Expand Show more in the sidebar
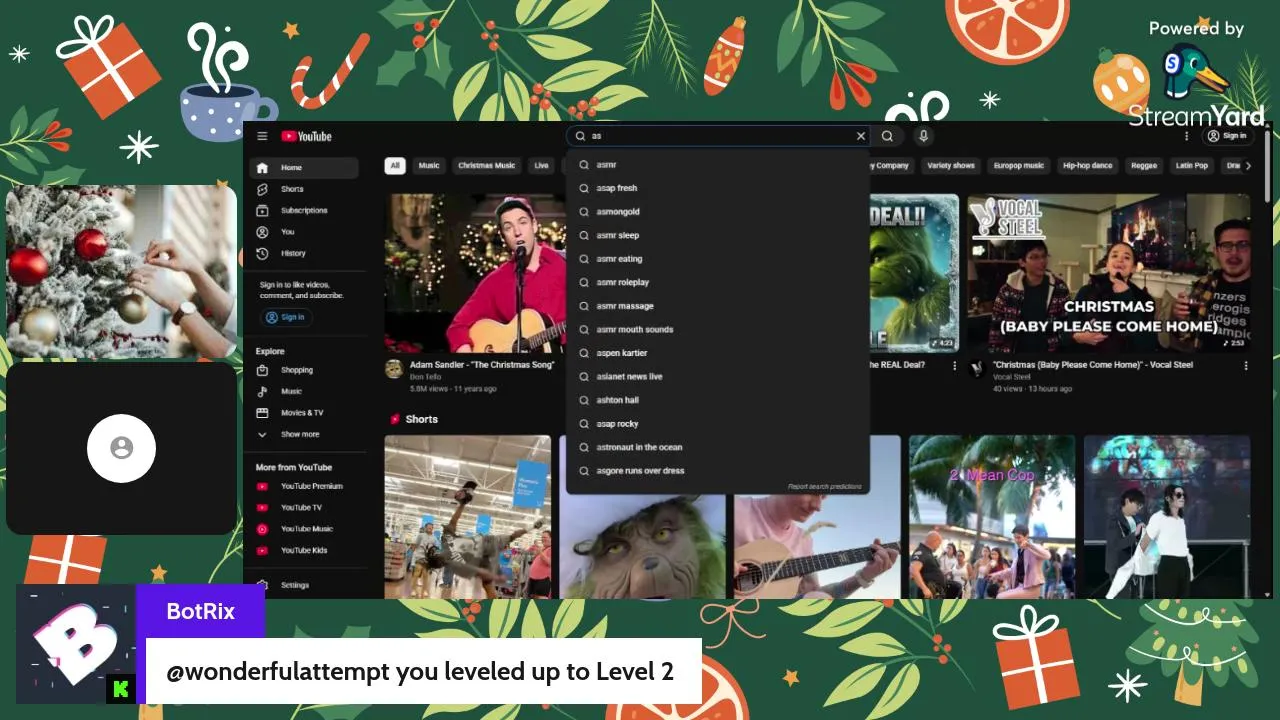This screenshot has width=1280, height=720. [x=304, y=435]
